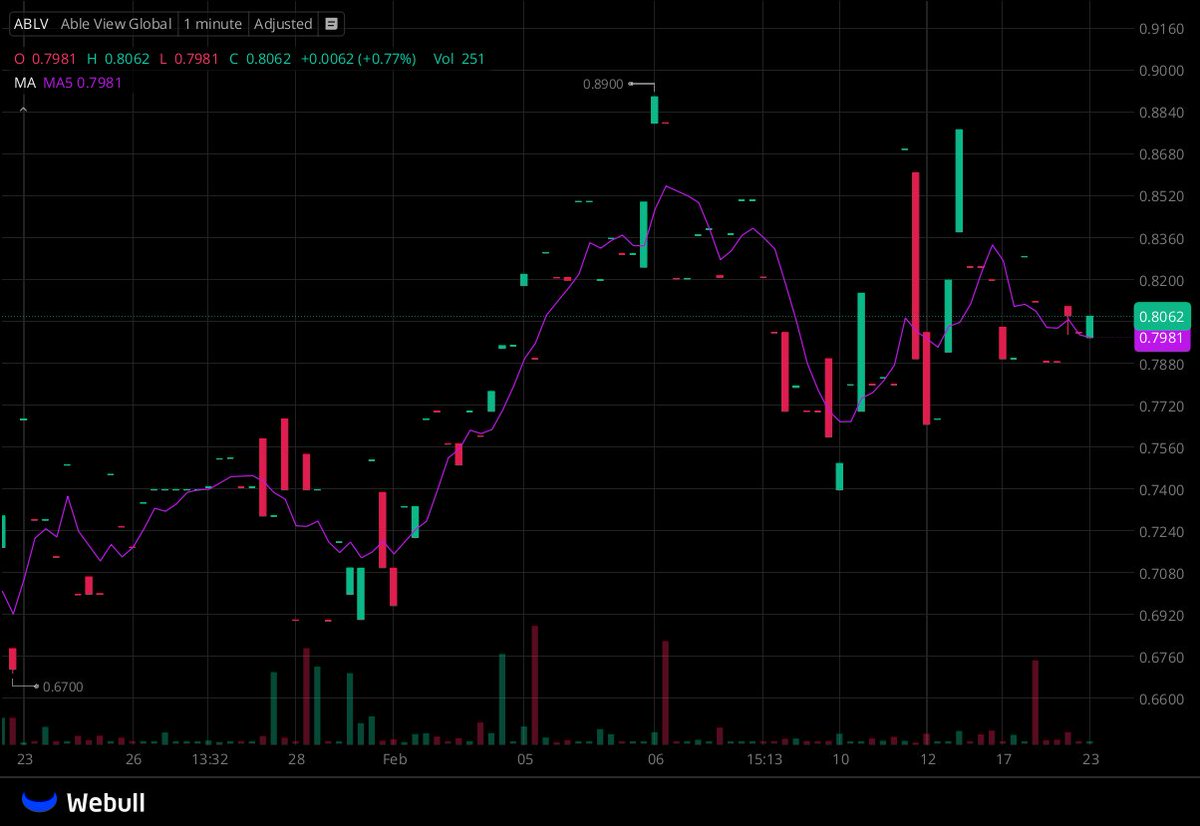The width and height of the screenshot is (1200, 826).
Task: Click the 0.6700 low price annotation marker
Action: (64, 687)
